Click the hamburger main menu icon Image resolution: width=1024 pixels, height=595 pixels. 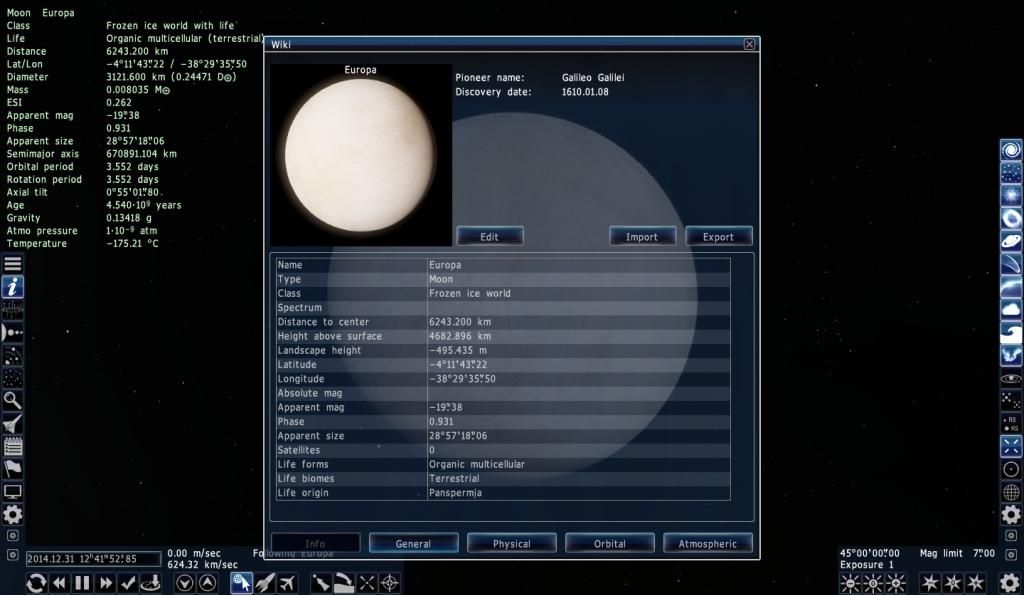[x=13, y=264]
